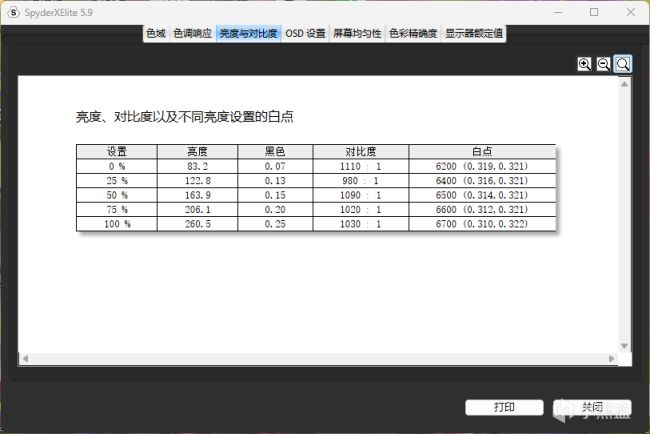This screenshot has height=434, width=650.
Task: Click brightness value 122.8
Action: pos(197,181)
